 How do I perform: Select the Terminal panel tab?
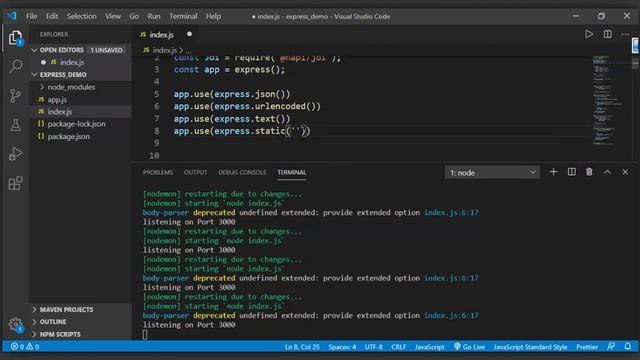tap(292, 173)
